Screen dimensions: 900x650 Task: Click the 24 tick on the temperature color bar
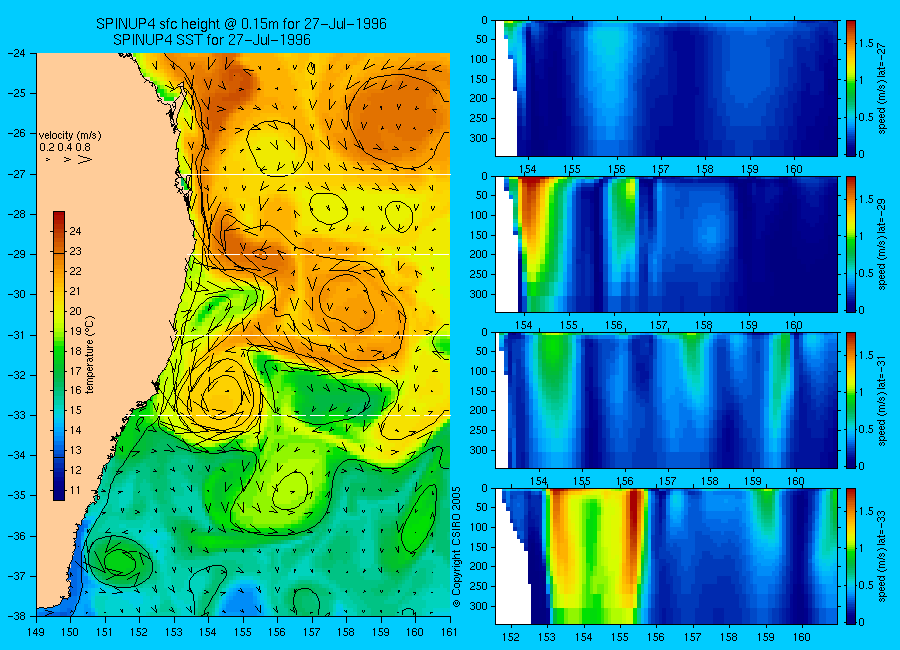click(x=75, y=231)
